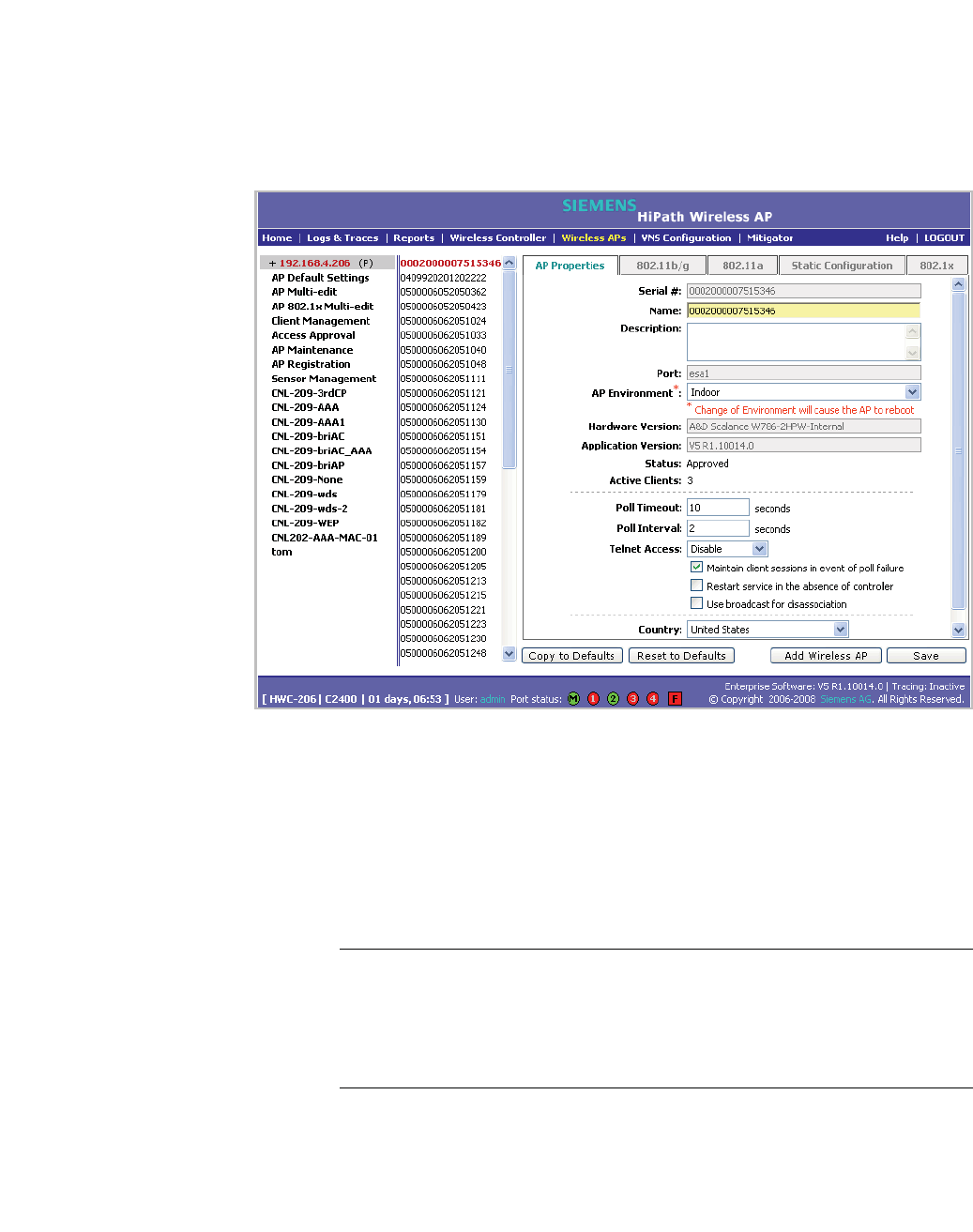Click the AP properties vertical scrollbar

point(958,450)
